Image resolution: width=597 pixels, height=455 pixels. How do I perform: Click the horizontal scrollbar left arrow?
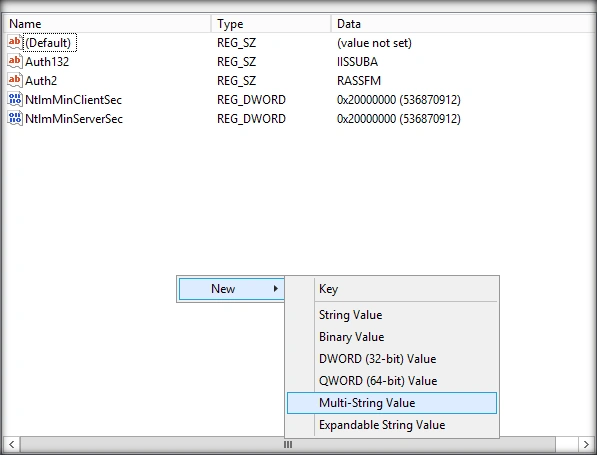11,444
